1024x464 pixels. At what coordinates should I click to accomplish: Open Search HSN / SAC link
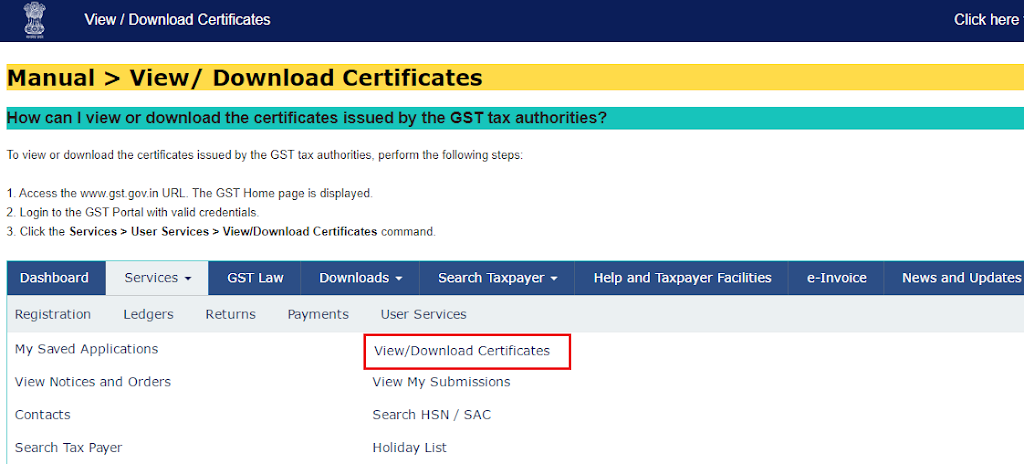point(432,415)
